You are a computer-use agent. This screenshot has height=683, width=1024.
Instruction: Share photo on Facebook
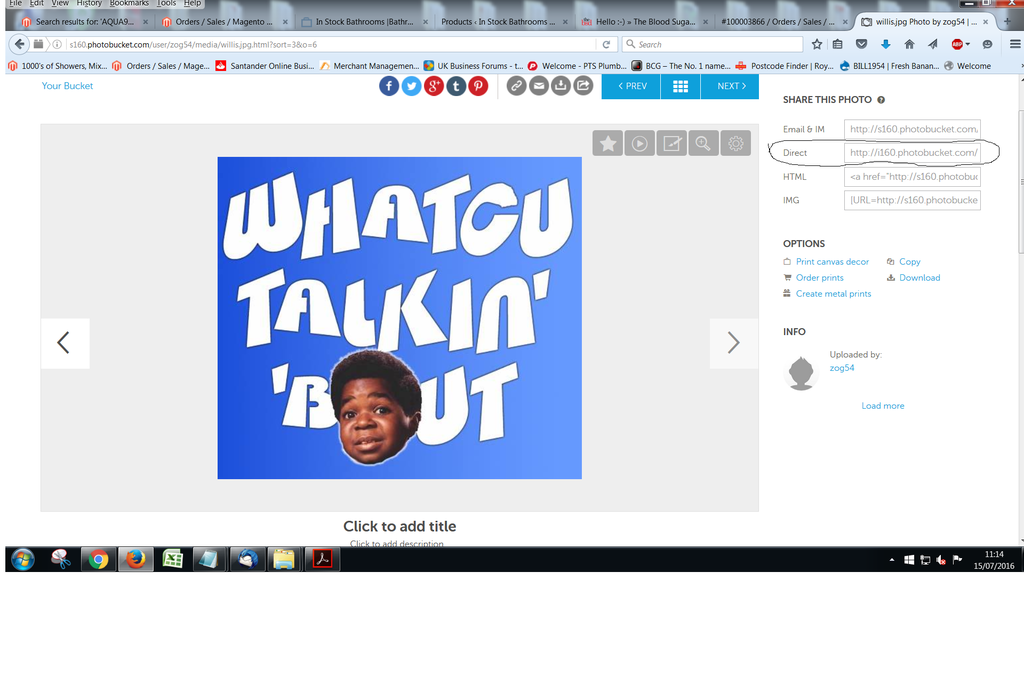point(389,86)
